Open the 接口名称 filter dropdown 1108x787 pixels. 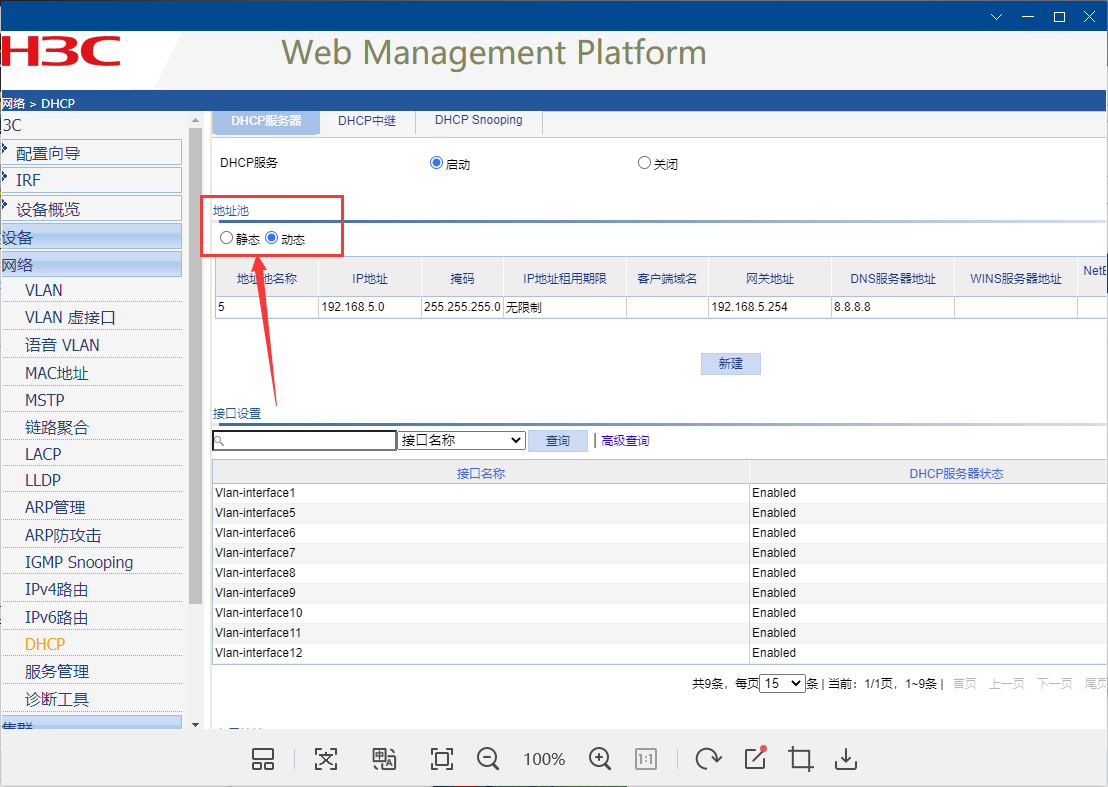461,440
